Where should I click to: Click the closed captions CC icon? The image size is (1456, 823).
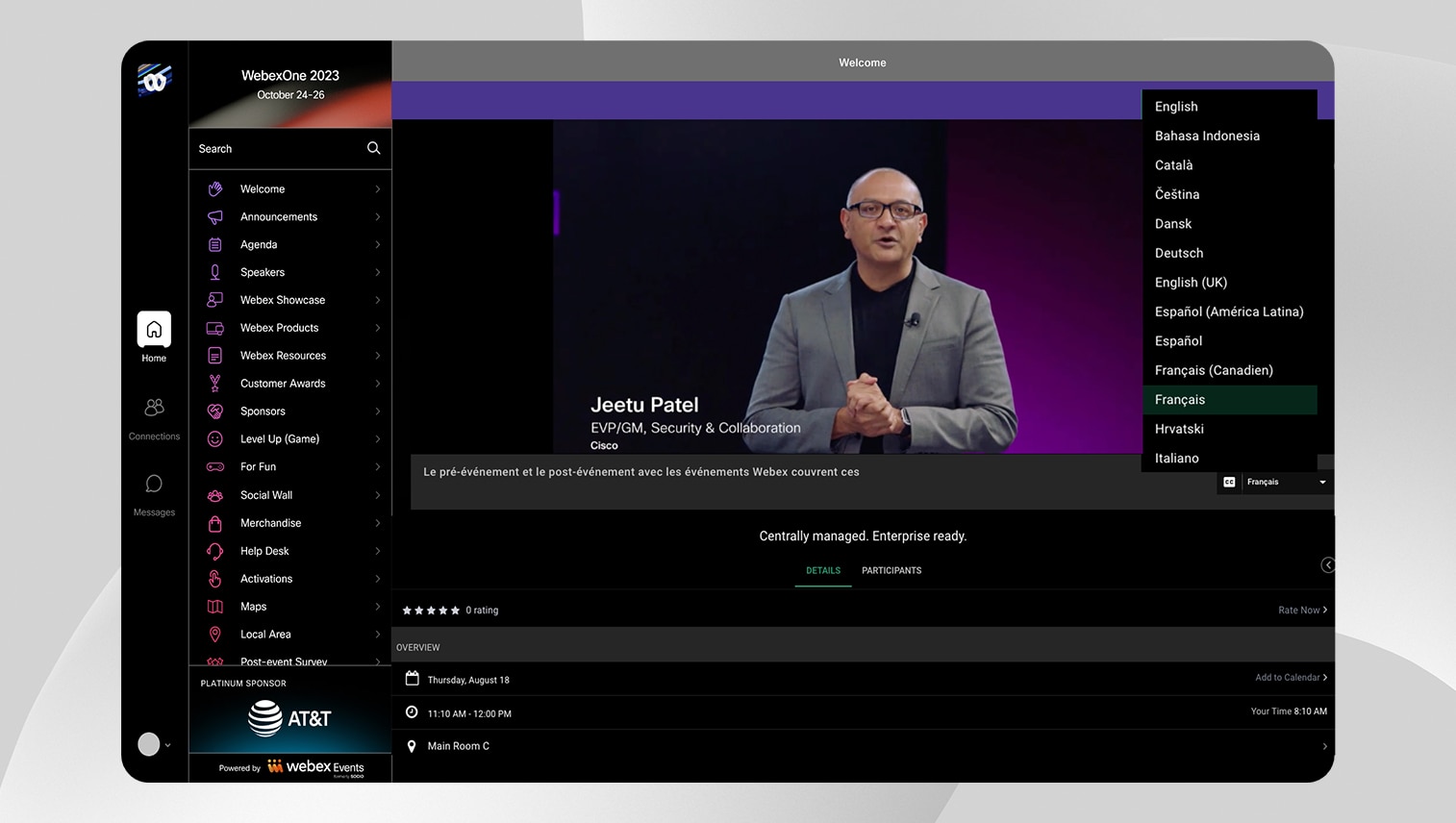(1229, 482)
